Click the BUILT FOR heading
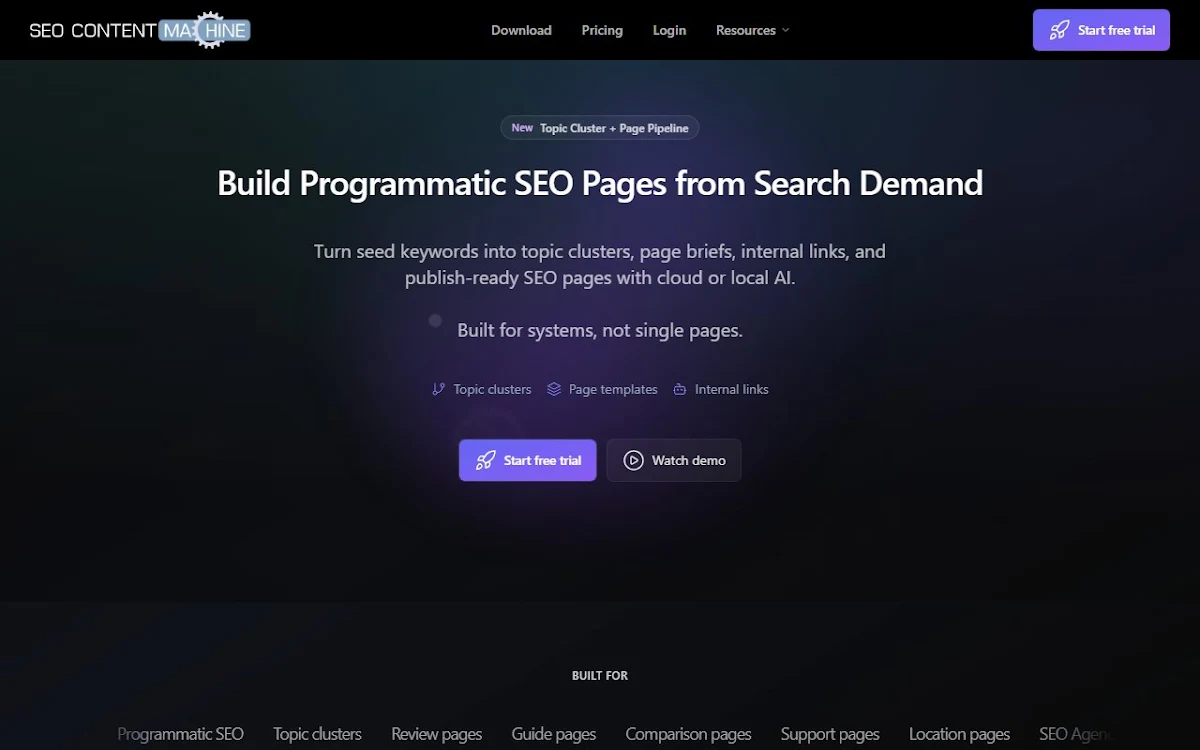1200x750 pixels. (600, 676)
